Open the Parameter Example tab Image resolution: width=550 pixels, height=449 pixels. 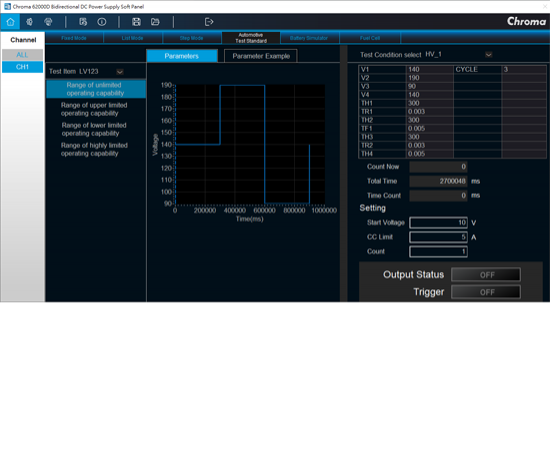tap(261, 56)
